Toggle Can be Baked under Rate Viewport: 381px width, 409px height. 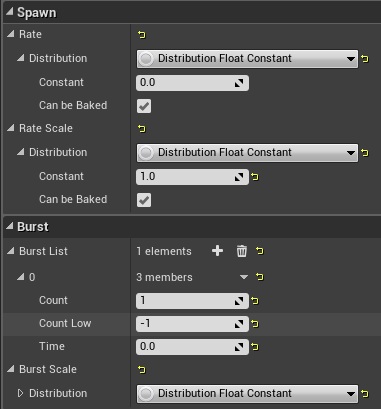(x=144, y=106)
